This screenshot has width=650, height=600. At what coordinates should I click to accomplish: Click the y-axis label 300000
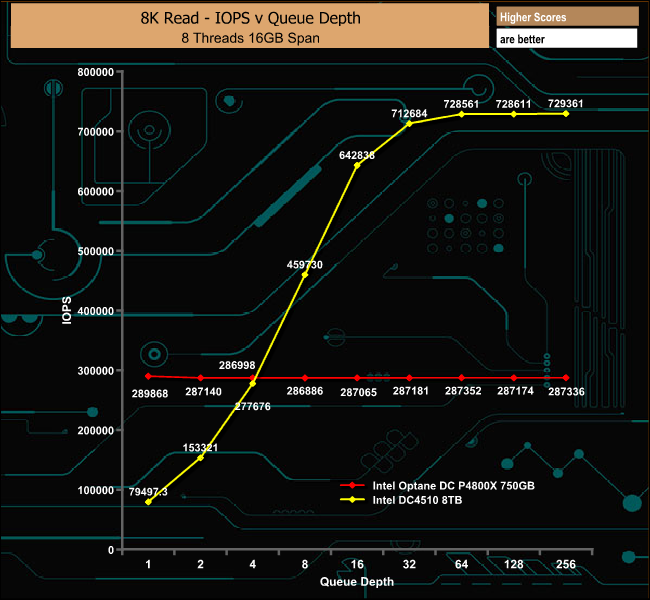(x=95, y=371)
